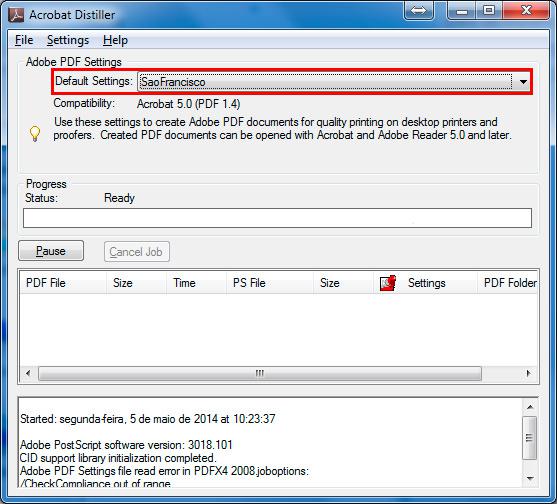Sort by Time column header

196,283
